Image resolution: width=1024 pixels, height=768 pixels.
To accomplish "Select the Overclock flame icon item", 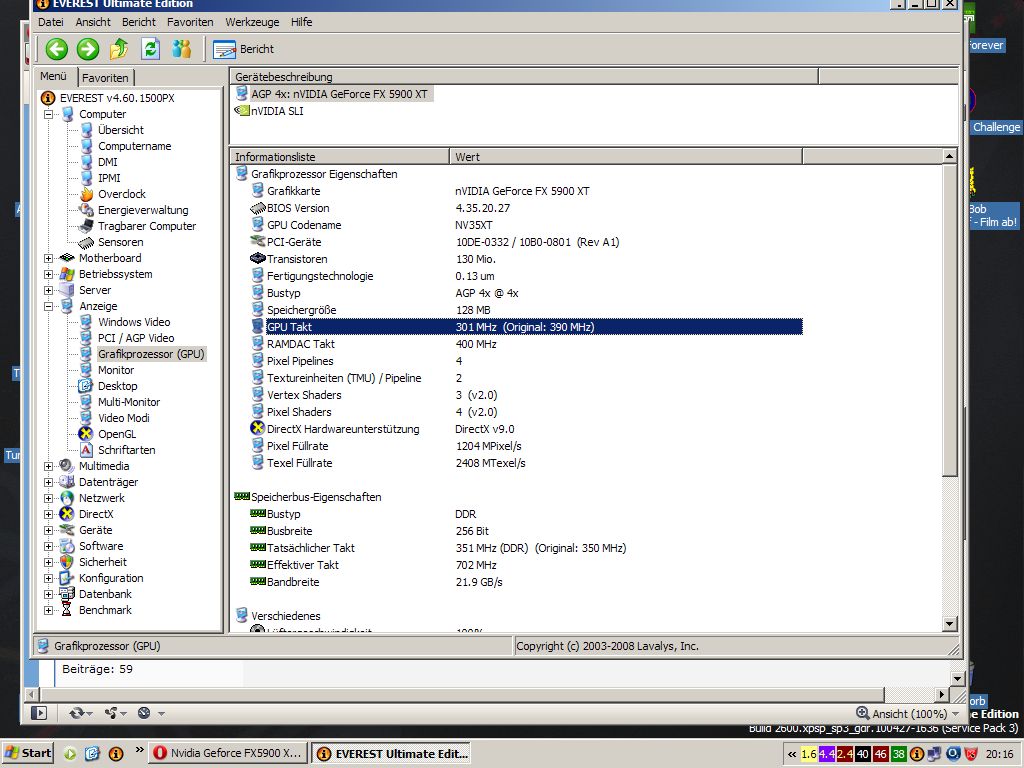I will [86, 195].
